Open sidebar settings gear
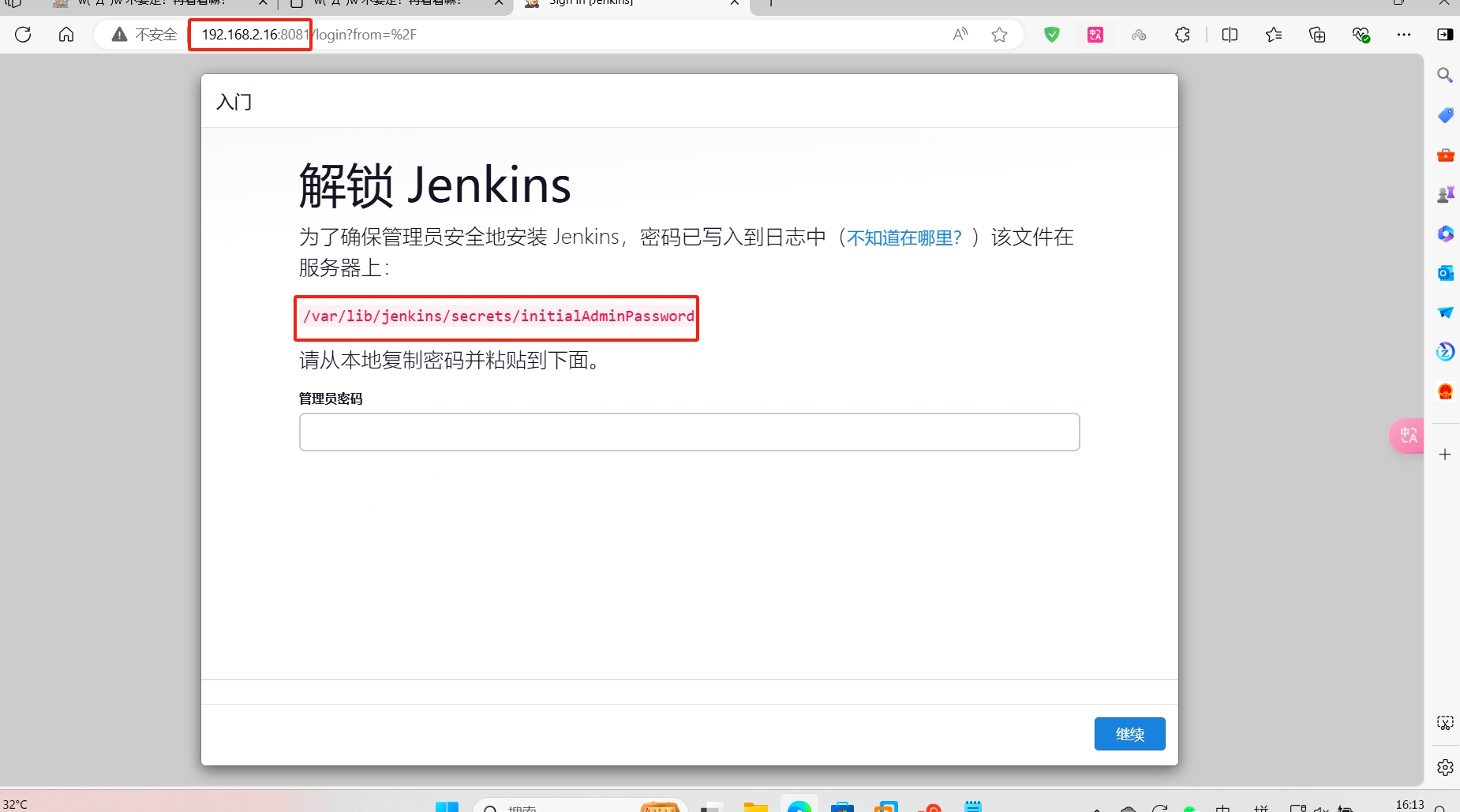 point(1445,767)
